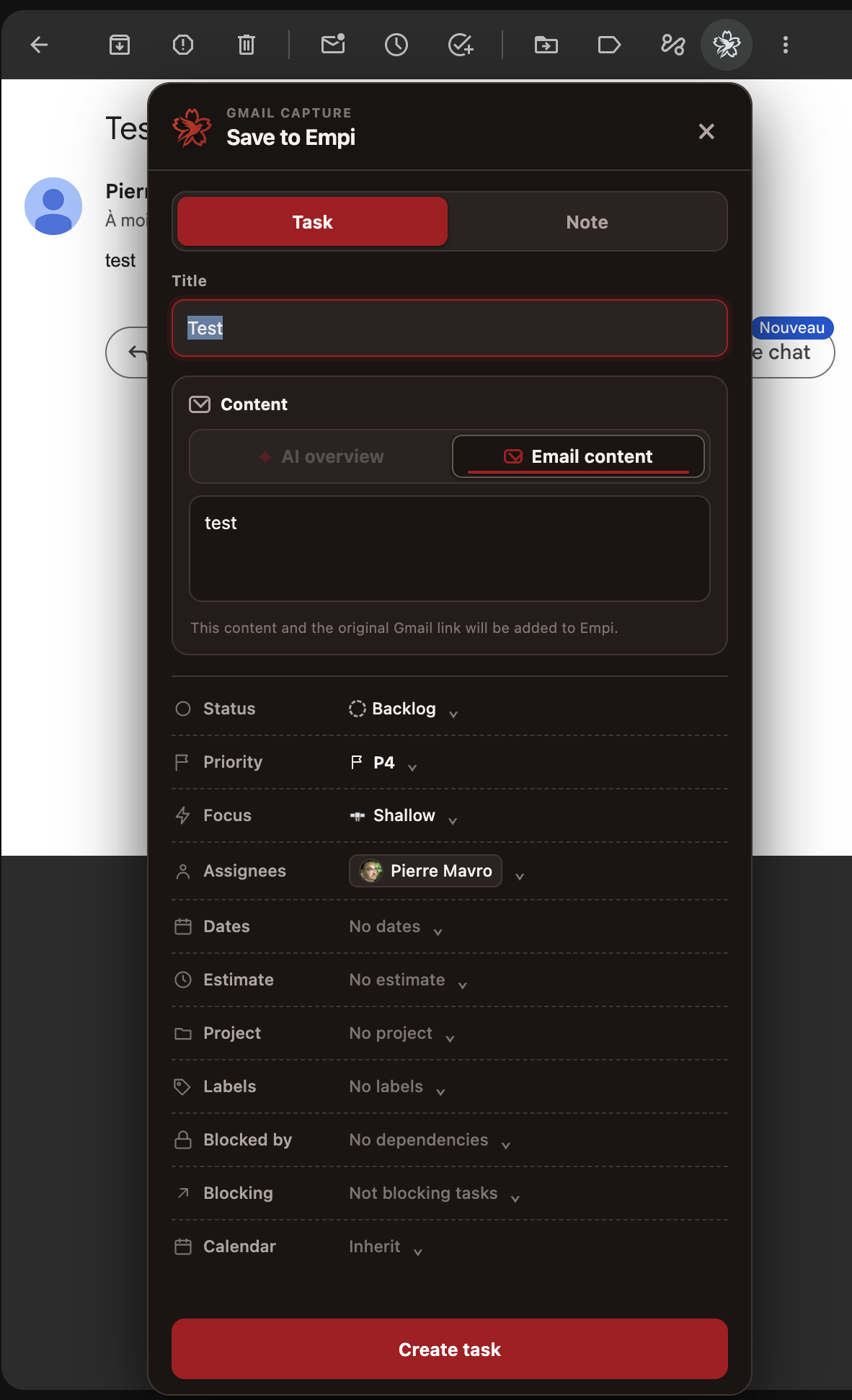Click the email content text area
The height and width of the screenshot is (1400, 852).
tap(450, 549)
